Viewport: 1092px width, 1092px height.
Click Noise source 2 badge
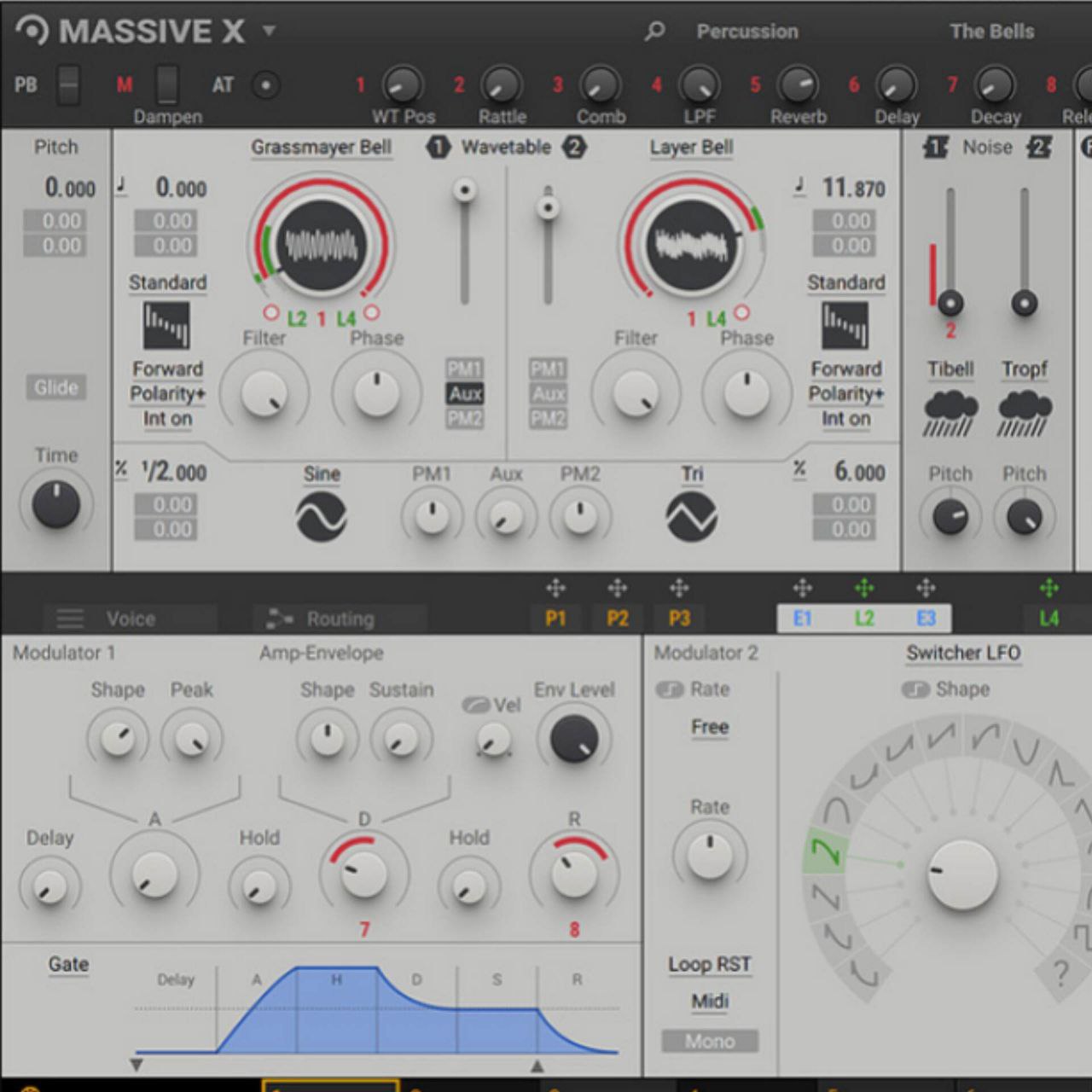tap(1039, 148)
